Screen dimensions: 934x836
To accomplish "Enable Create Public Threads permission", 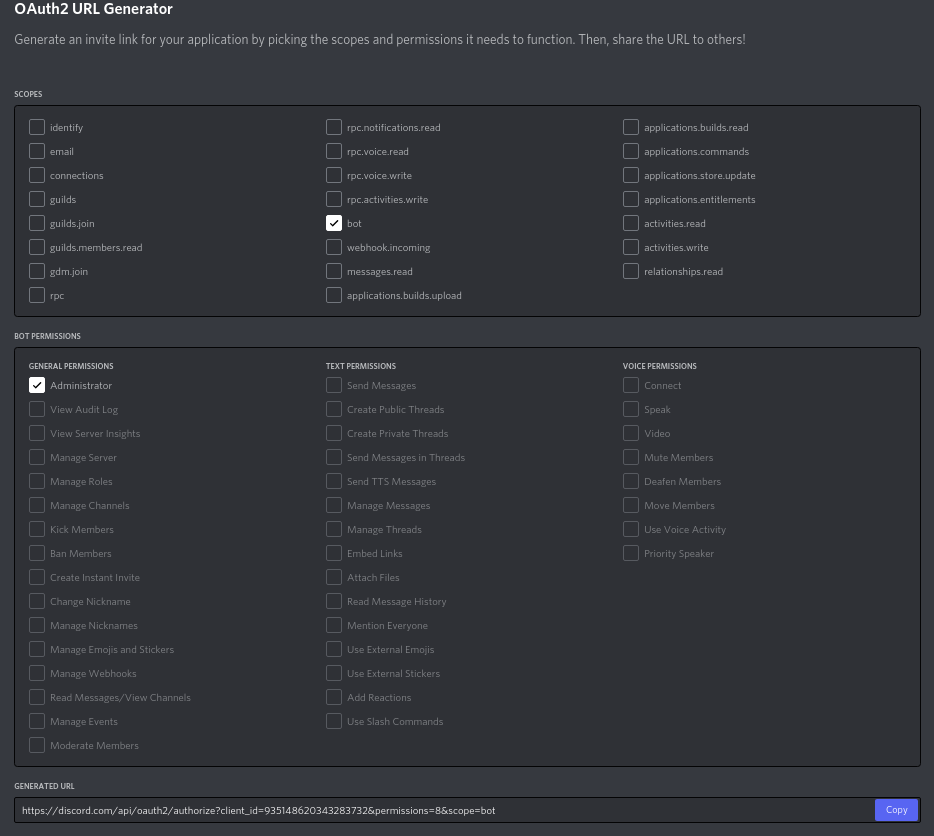I will point(334,409).
